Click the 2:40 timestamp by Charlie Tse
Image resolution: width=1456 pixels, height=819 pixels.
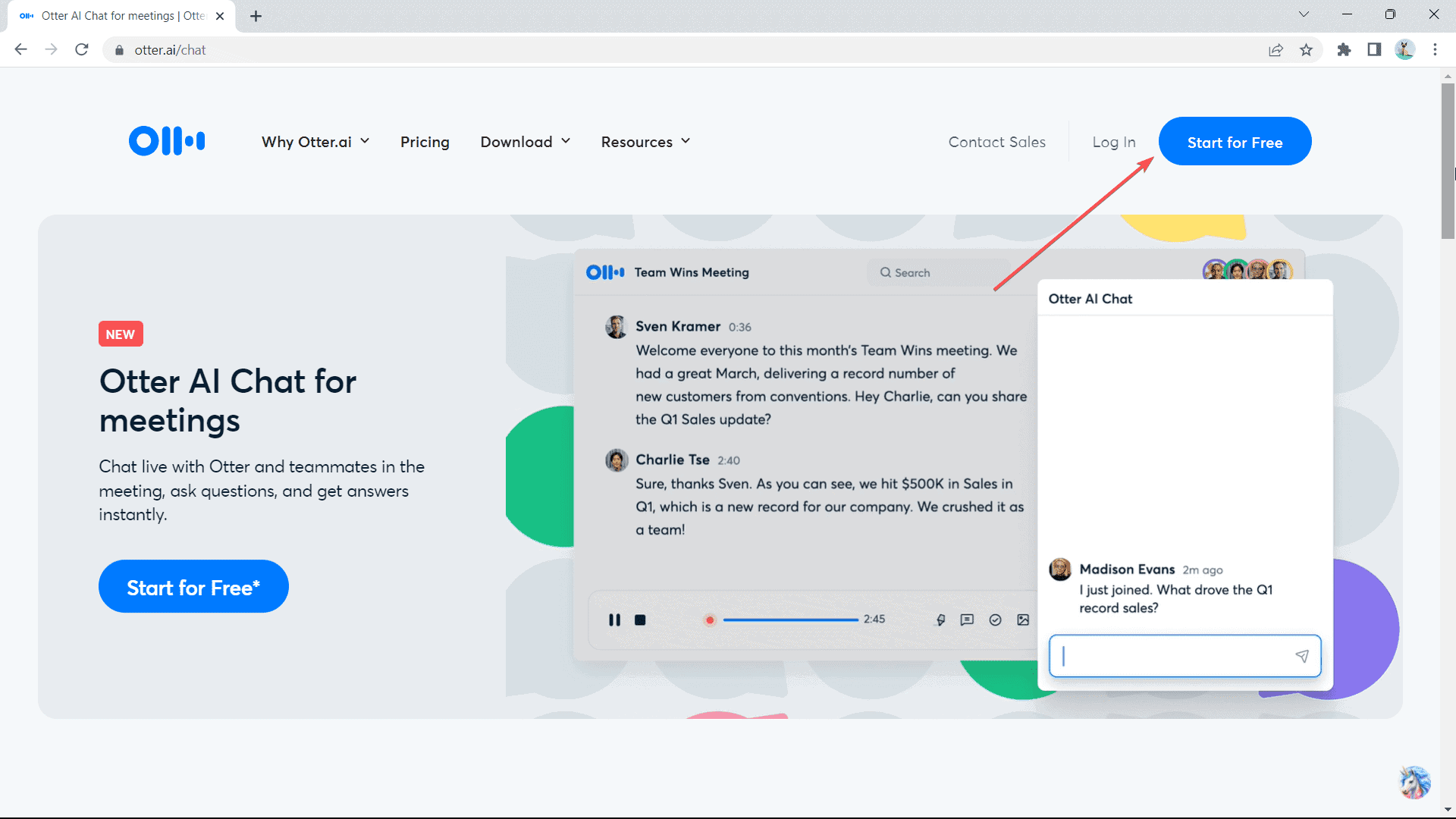(729, 460)
